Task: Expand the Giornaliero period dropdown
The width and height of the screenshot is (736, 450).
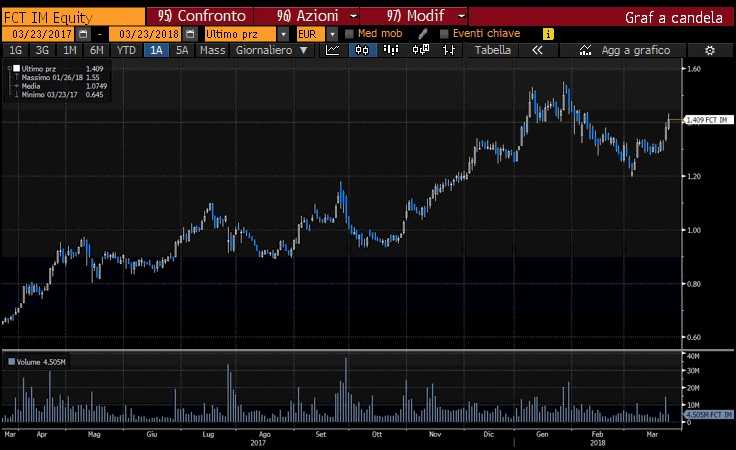Action: coord(304,50)
